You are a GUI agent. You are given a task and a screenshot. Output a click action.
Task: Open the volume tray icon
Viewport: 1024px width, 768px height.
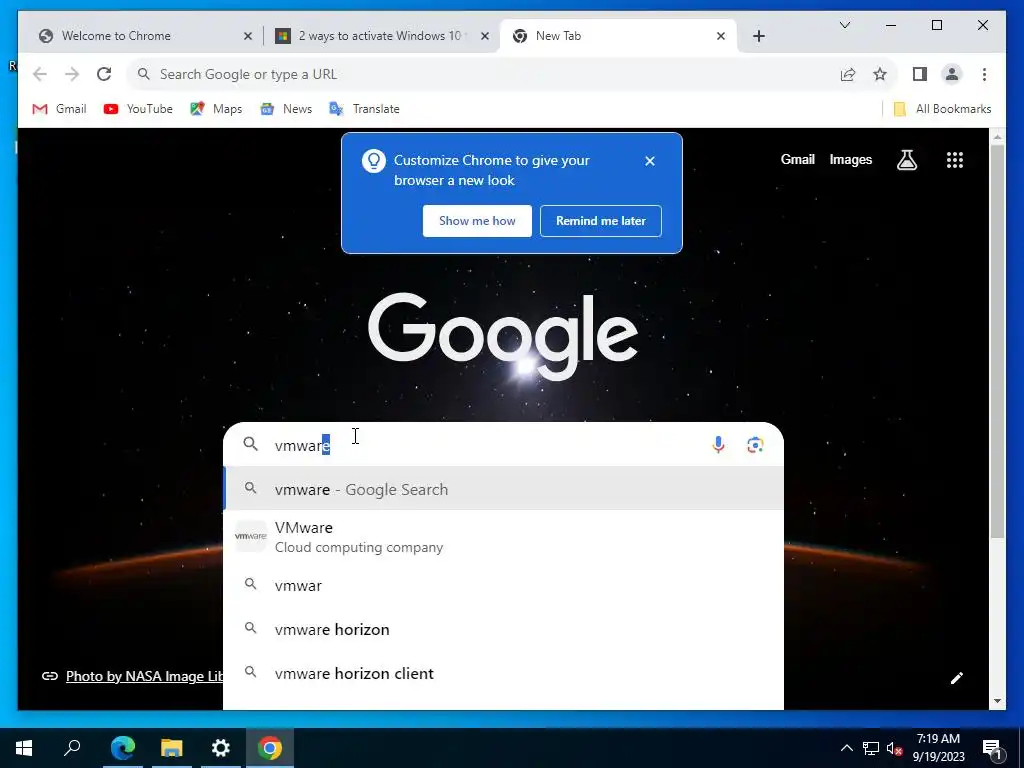[x=895, y=748]
